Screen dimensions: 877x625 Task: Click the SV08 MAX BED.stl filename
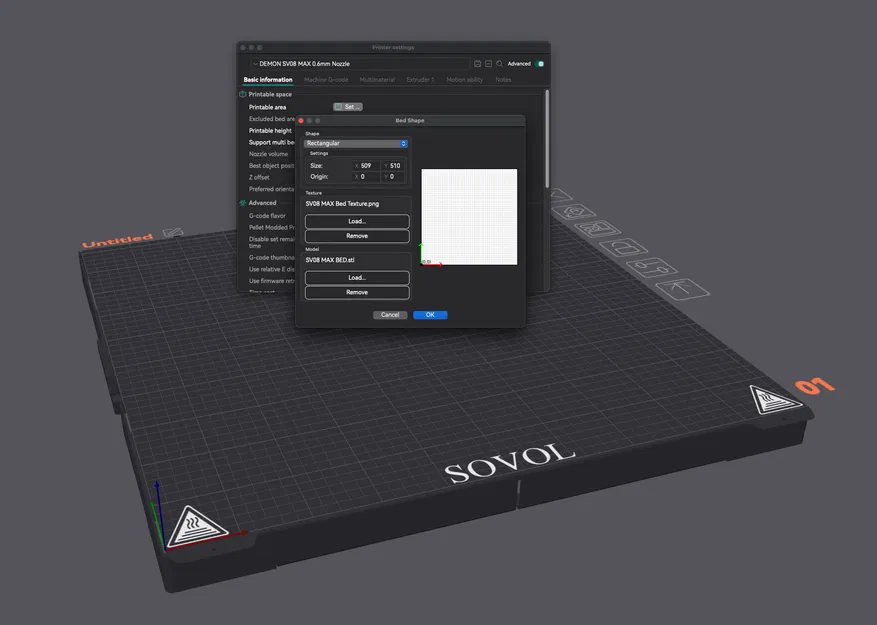(x=330, y=260)
